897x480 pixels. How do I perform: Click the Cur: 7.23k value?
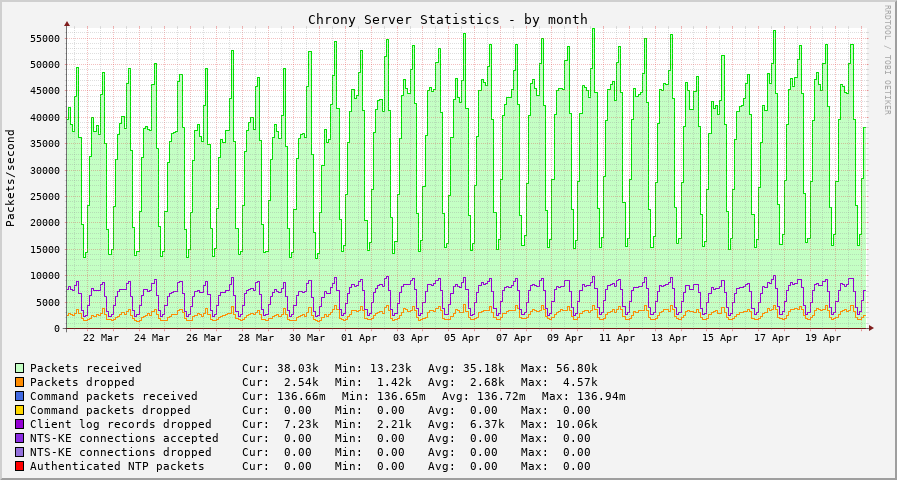point(281,424)
